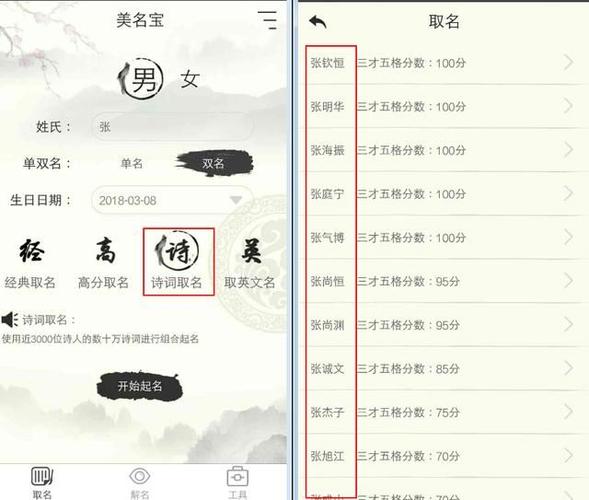Viewport: 589px width, 500px height.
Task: Select the 取英文名 icon
Action: (251, 251)
